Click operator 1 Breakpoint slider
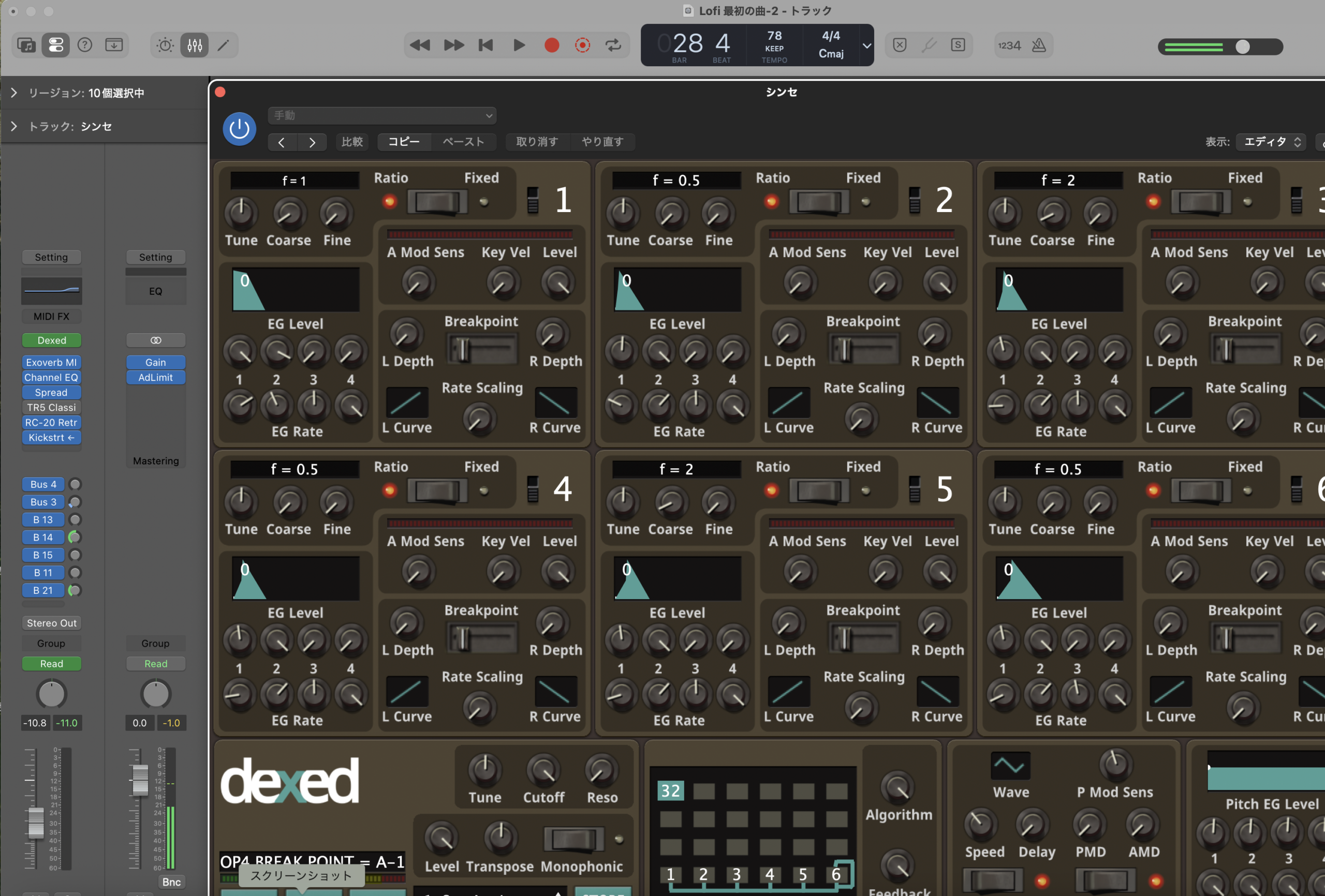The width and height of the screenshot is (1325, 896). click(x=482, y=349)
